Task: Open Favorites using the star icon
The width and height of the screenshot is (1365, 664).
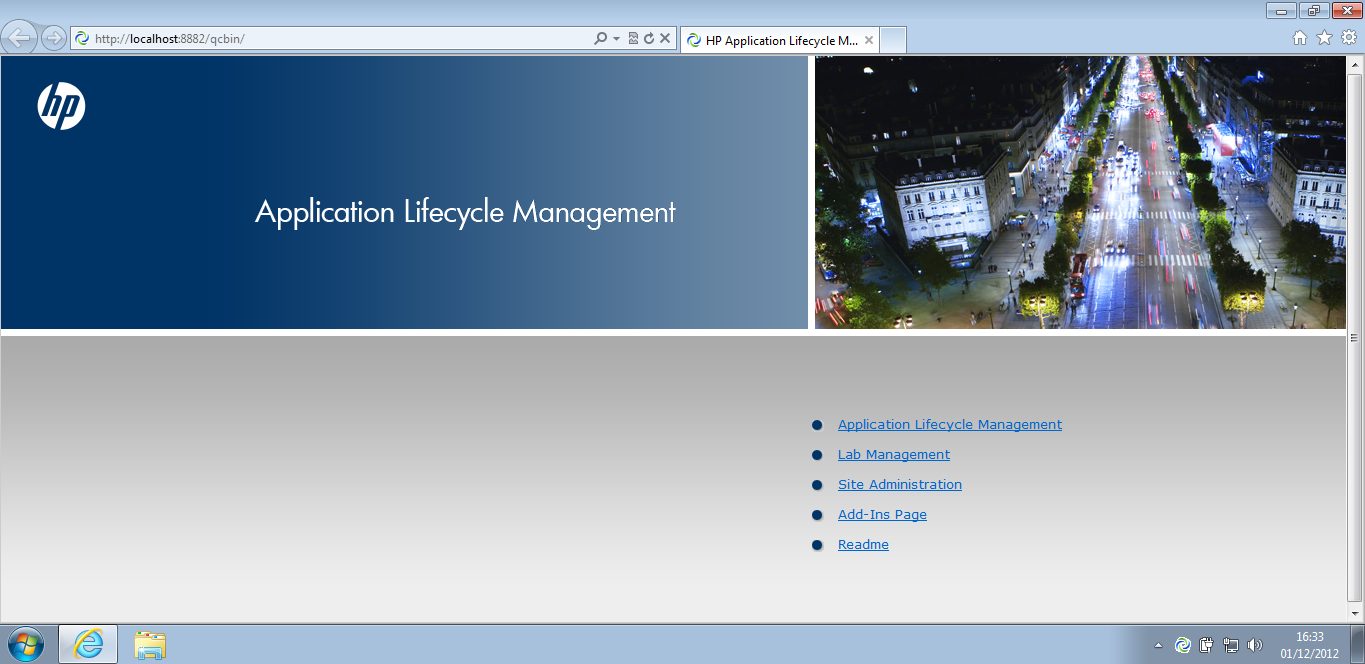Action: click(1323, 38)
